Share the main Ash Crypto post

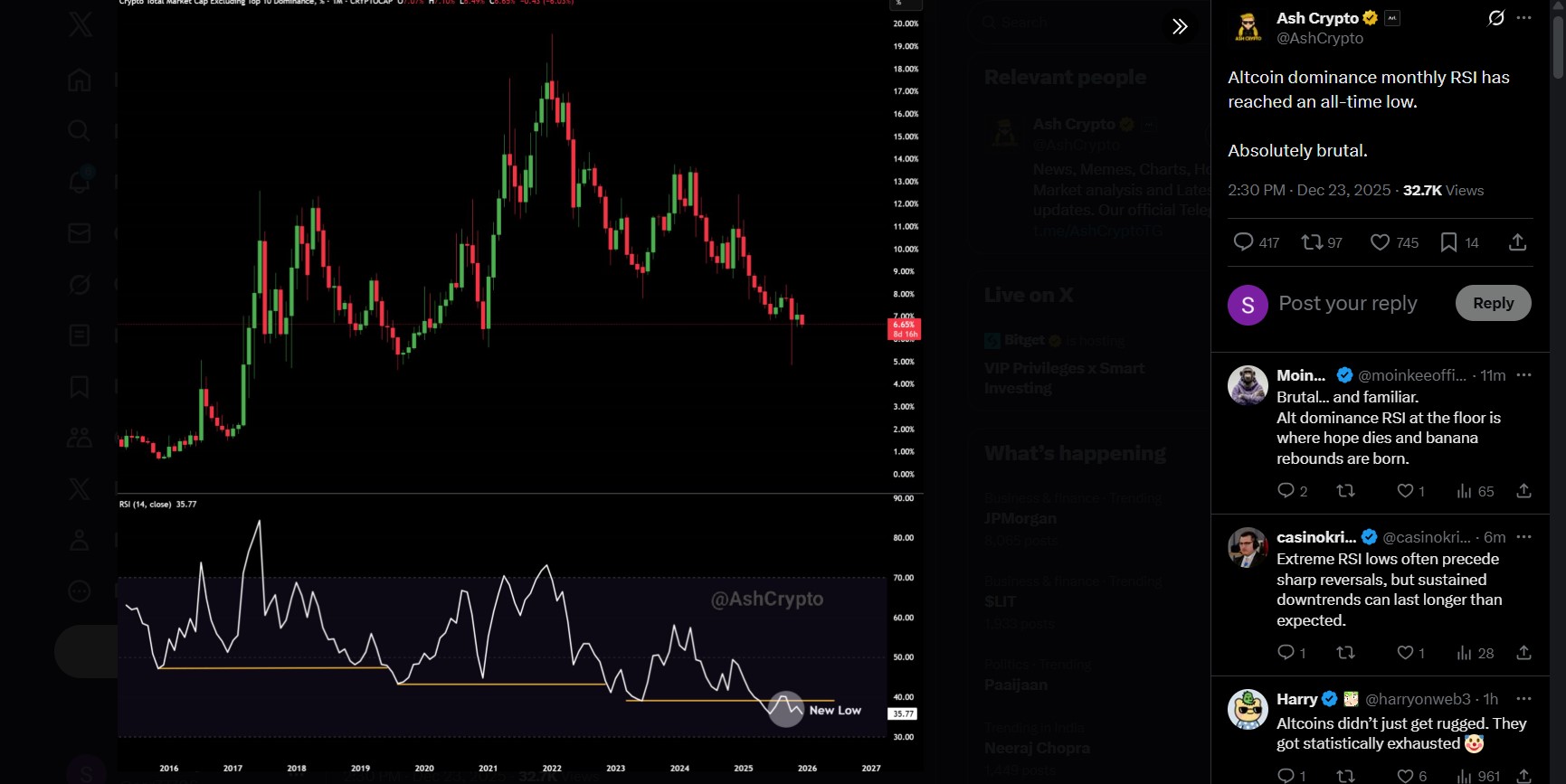click(x=1518, y=242)
